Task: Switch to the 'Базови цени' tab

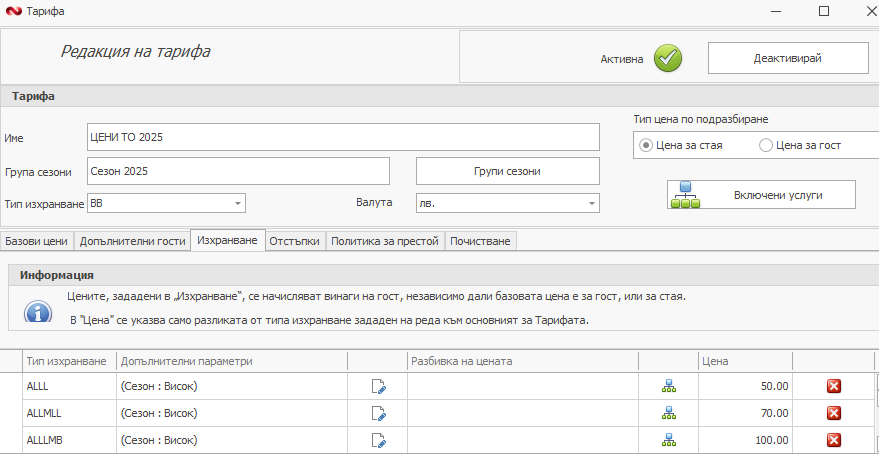Action: 36,241
